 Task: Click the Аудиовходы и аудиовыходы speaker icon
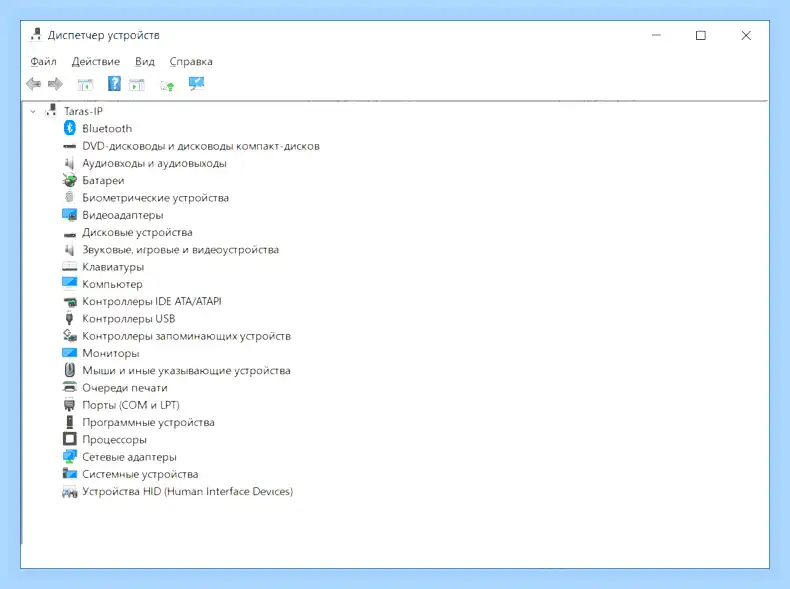(70, 163)
